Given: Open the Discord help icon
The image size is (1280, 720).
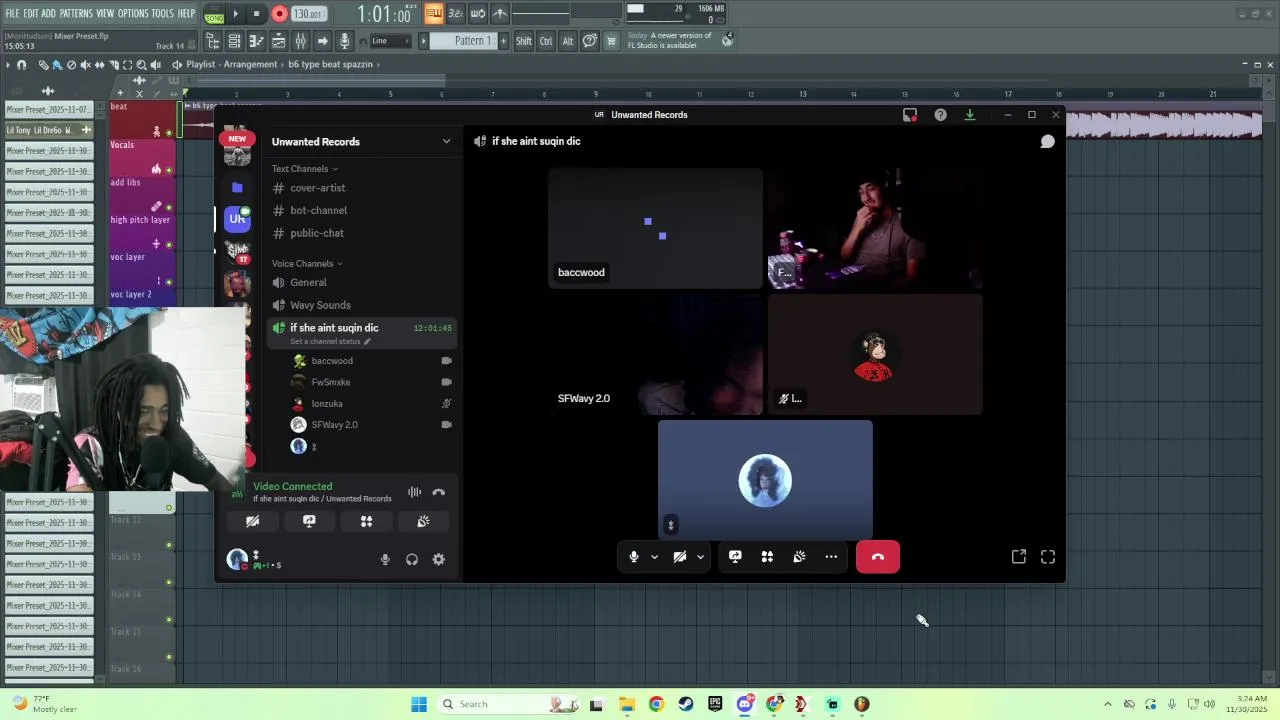Looking at the screenshot, I should [940, 115].
